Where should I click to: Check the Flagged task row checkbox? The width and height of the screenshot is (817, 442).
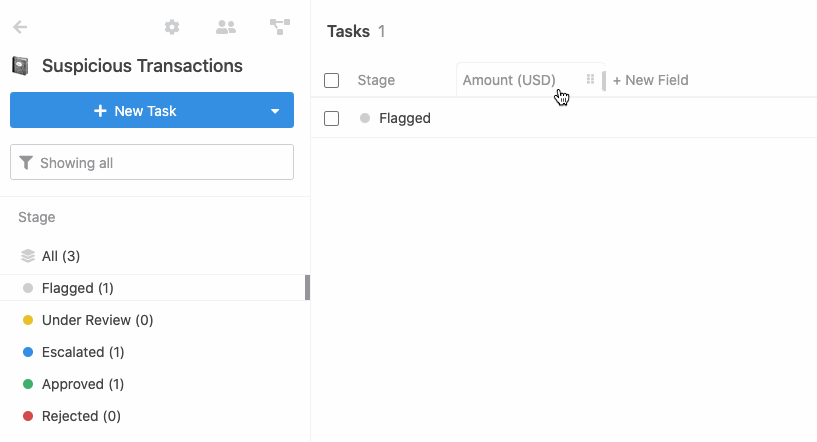pyautogui.click(x=331, y=118)
